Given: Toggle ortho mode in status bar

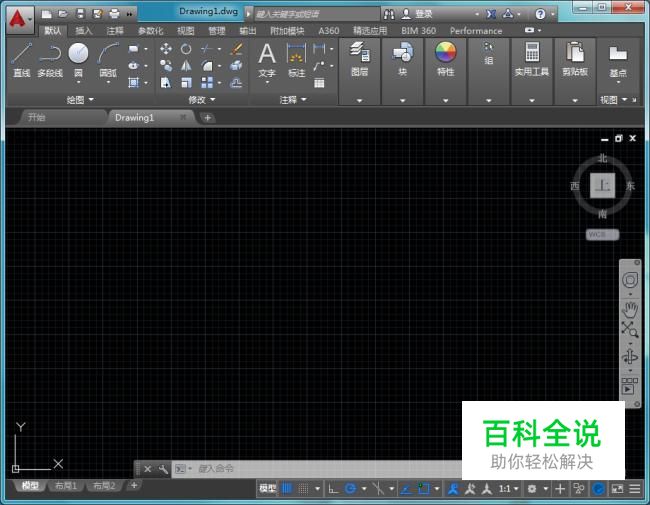Looking at the screenshot, I should tap(333, 489).
